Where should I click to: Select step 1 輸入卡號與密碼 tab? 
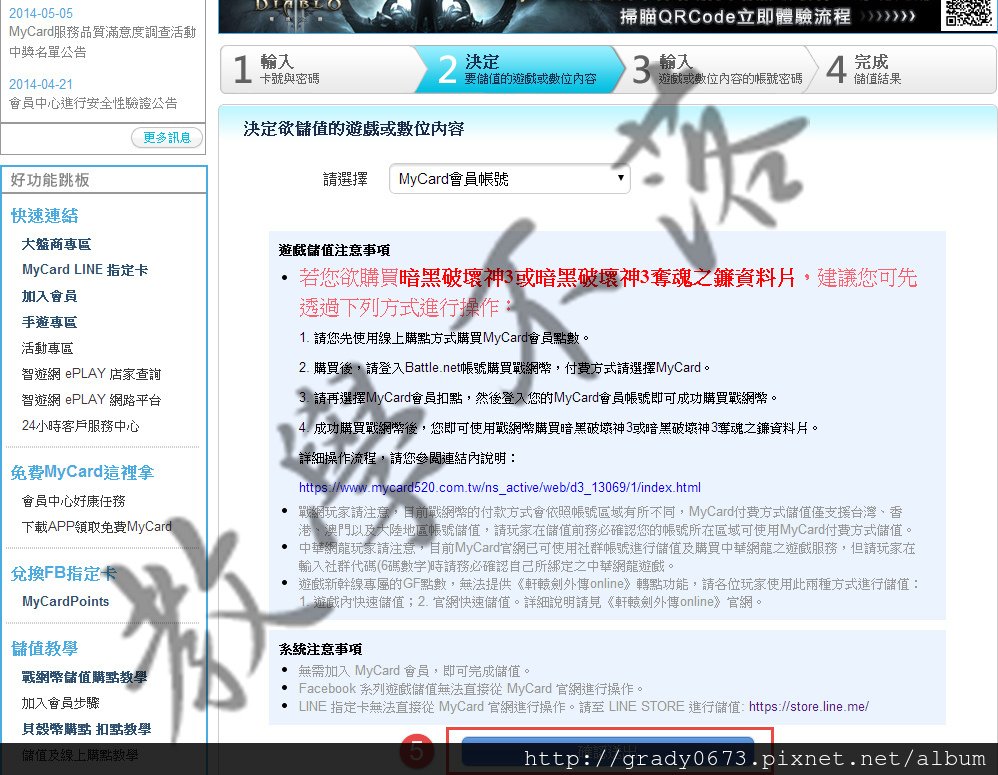point(318,69)
